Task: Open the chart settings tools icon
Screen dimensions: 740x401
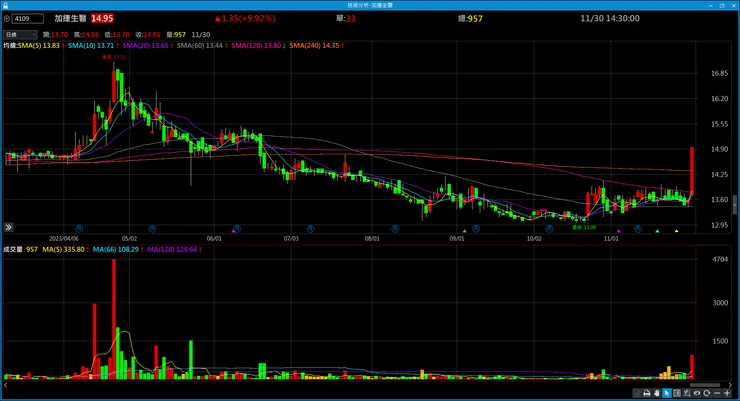Action: [687, 393]
